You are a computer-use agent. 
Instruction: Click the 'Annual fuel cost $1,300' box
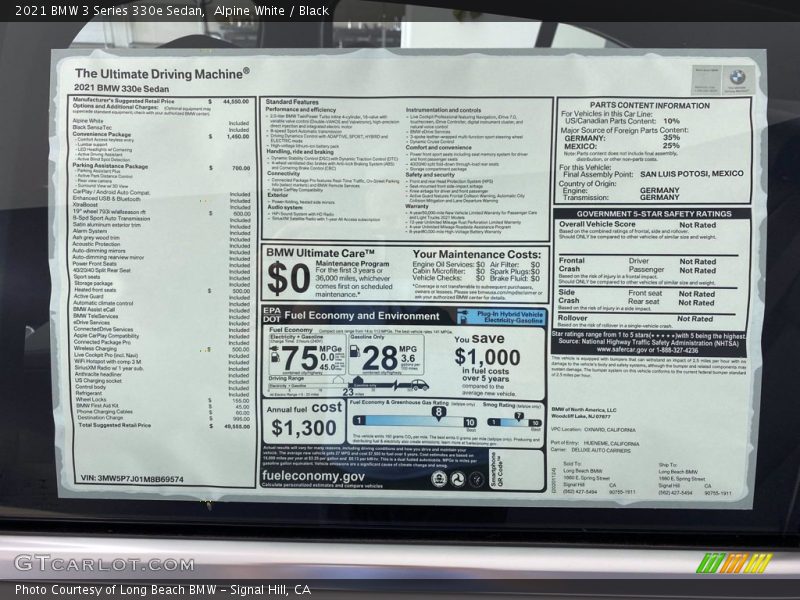pyautogui.click(x=304, y=421)
